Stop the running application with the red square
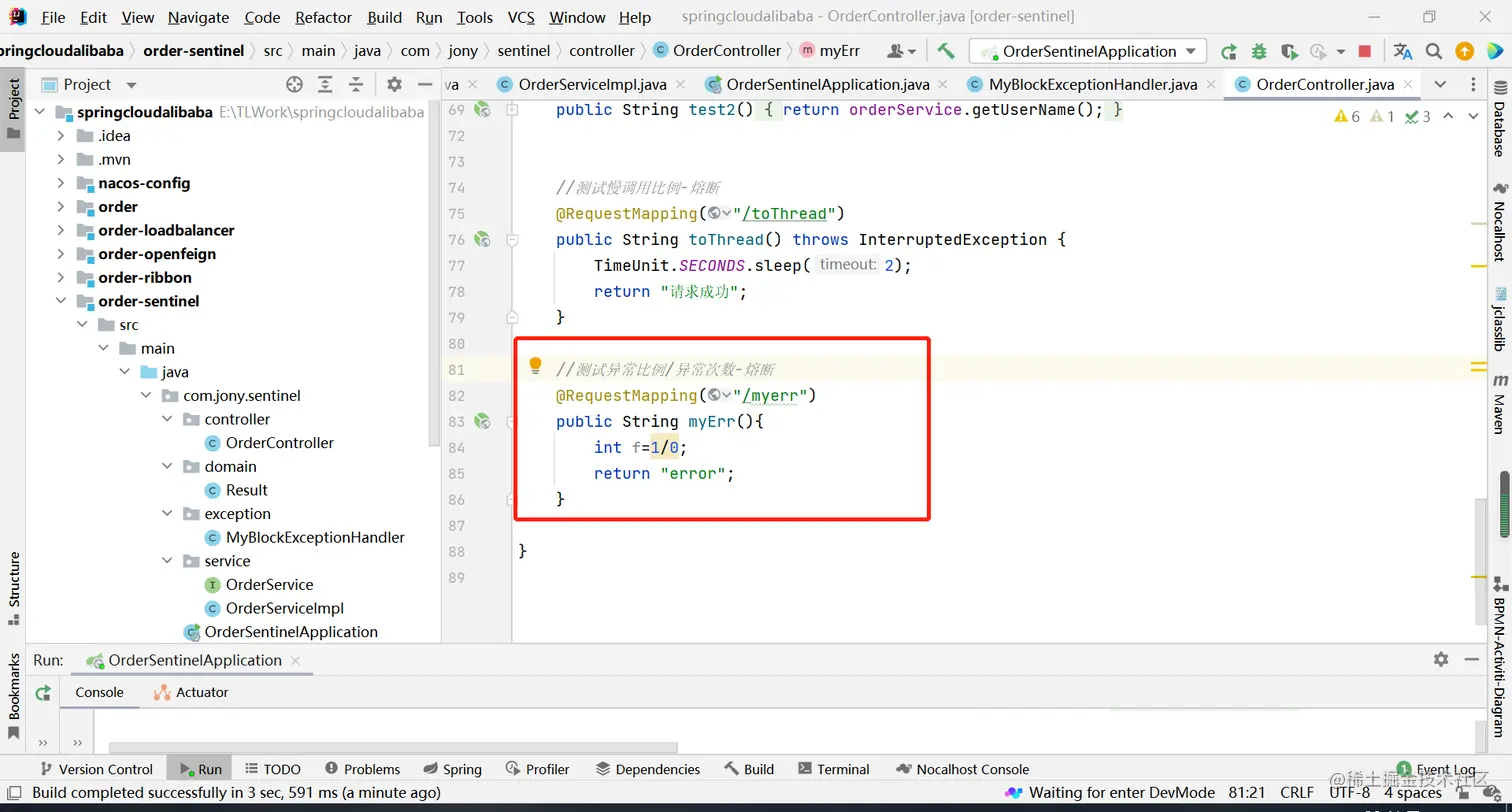The width and height of the screenshot is (1512, 812). point(1365,51)
